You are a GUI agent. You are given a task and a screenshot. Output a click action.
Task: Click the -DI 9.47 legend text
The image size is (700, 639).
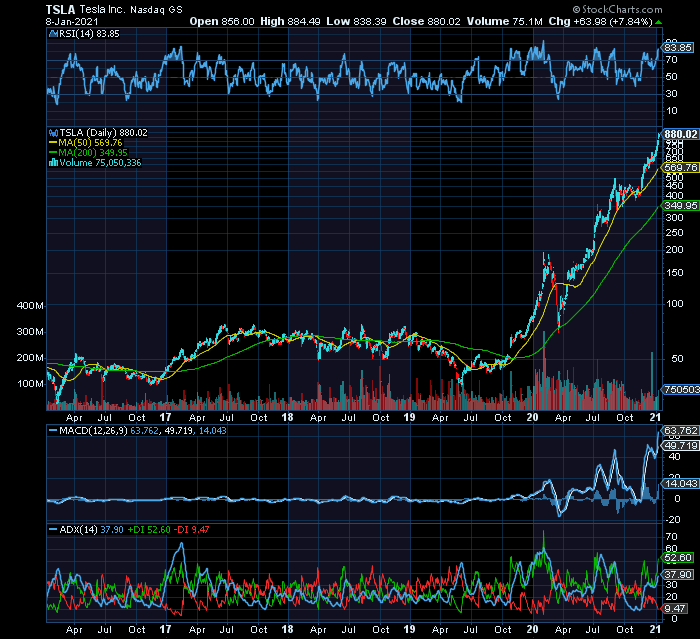tap(192, 530)
